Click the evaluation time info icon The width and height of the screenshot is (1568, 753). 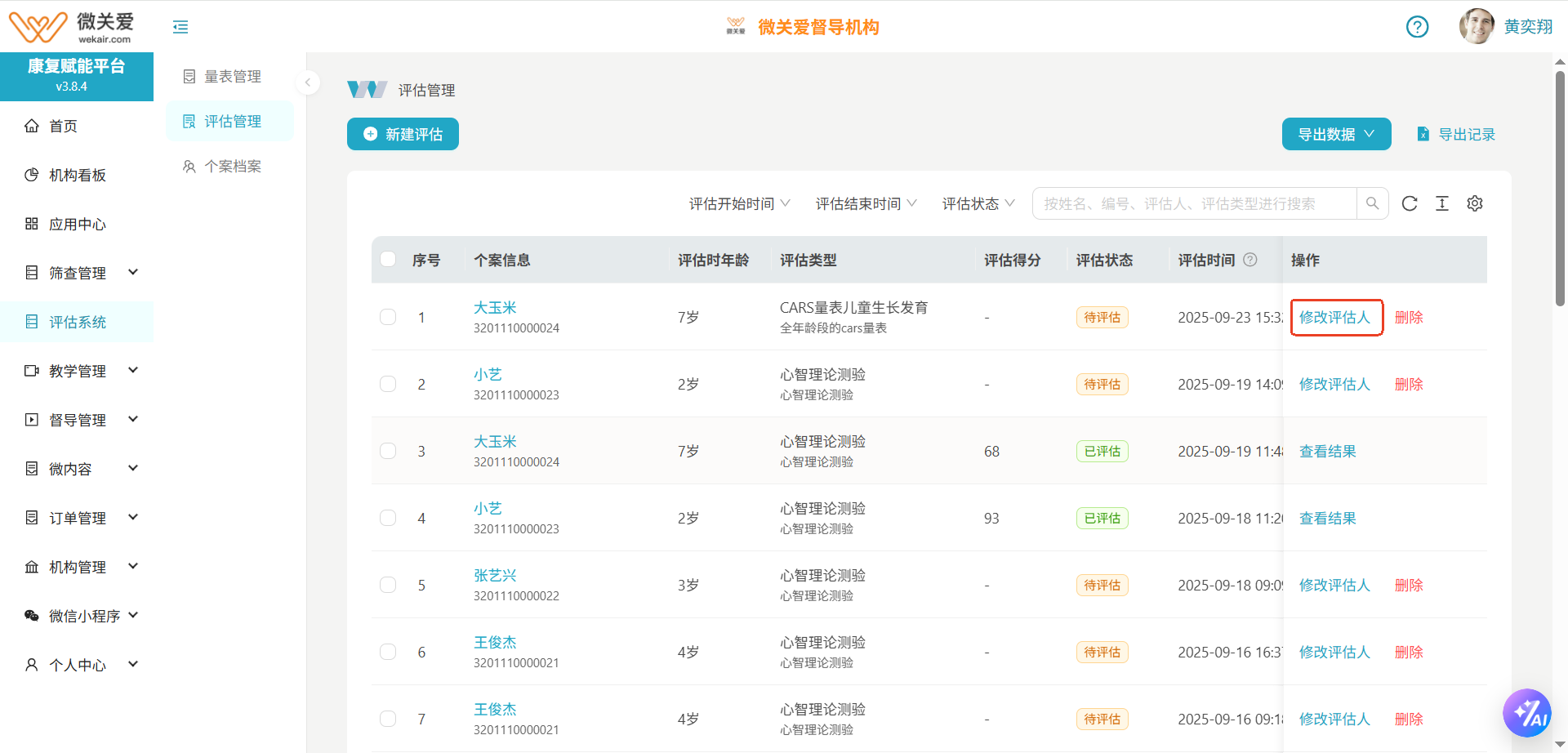coord(1249,260)
